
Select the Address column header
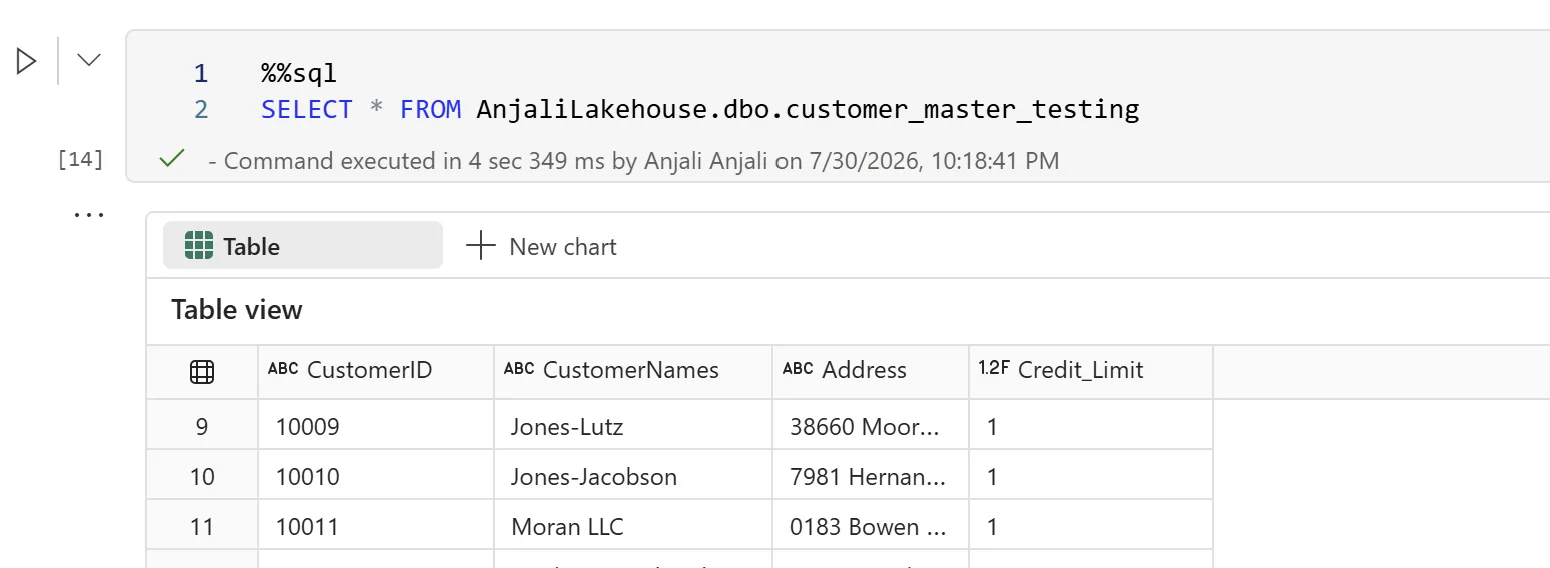(x=870, y=371)
